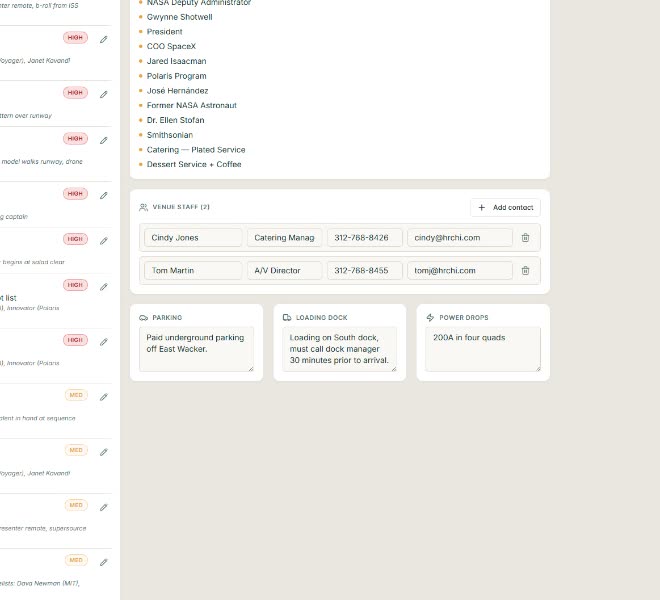Screen dimensions: 660x600
Task: Click the 'Jared Isaacman' list item
Action: (176, 61)
